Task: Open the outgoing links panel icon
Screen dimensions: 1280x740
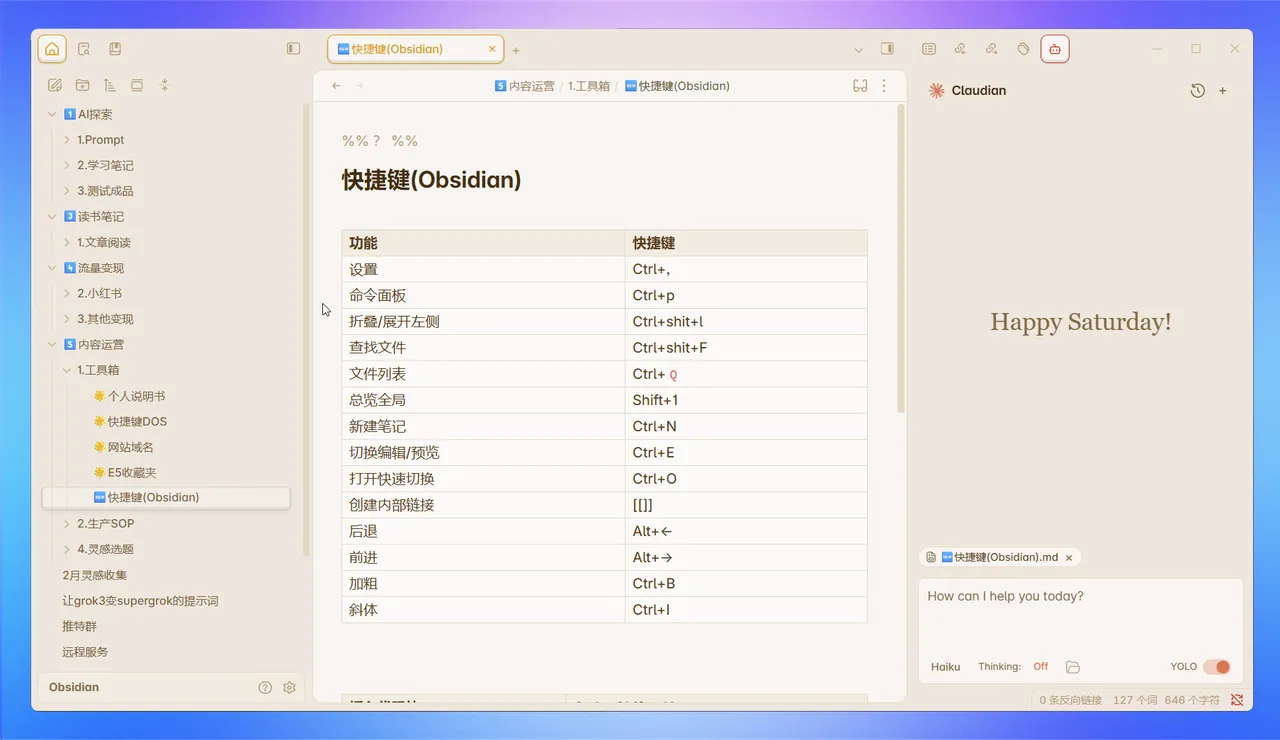Action: click(991, 49)
